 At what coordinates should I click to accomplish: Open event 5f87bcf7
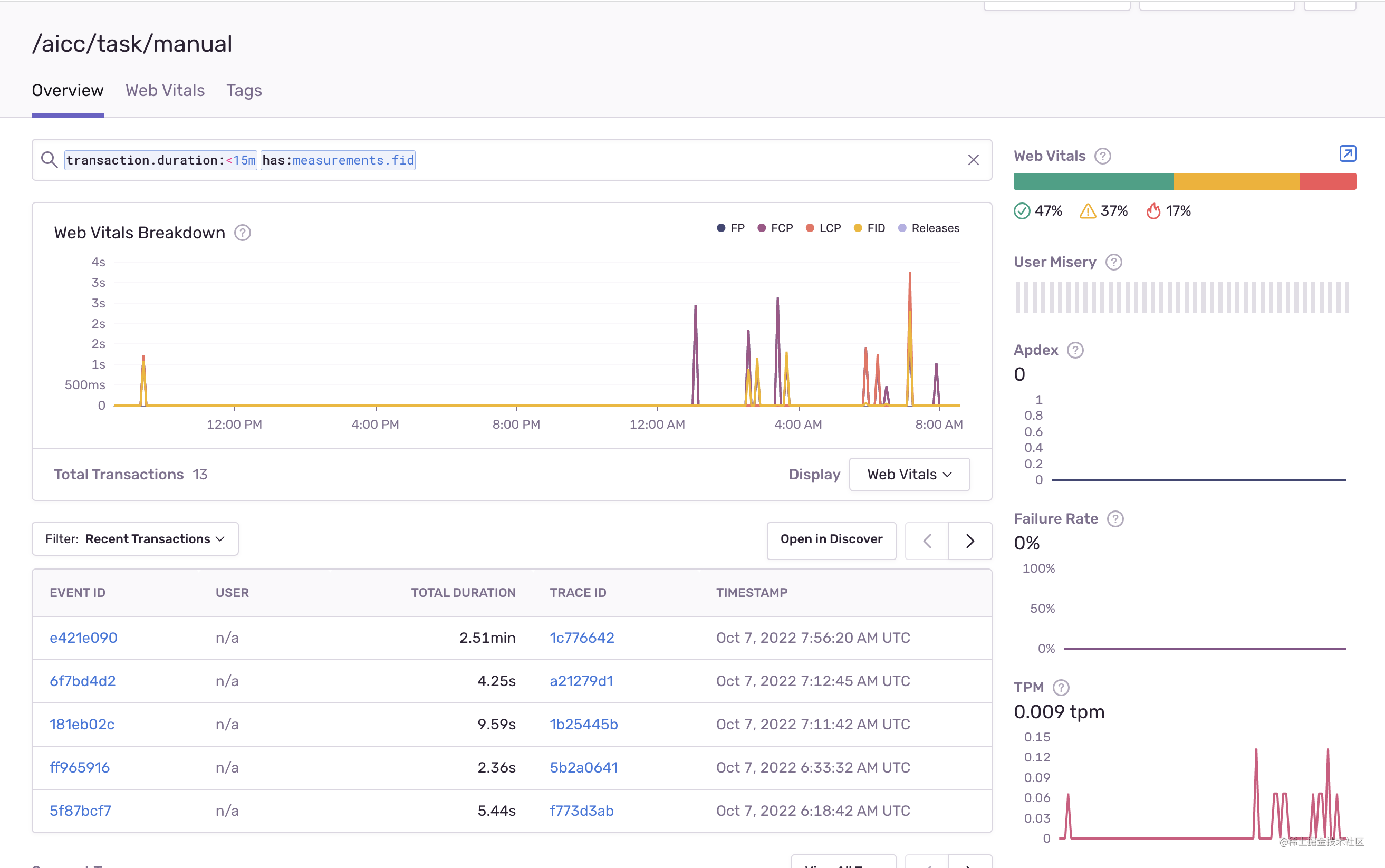(x=80, y=811)
